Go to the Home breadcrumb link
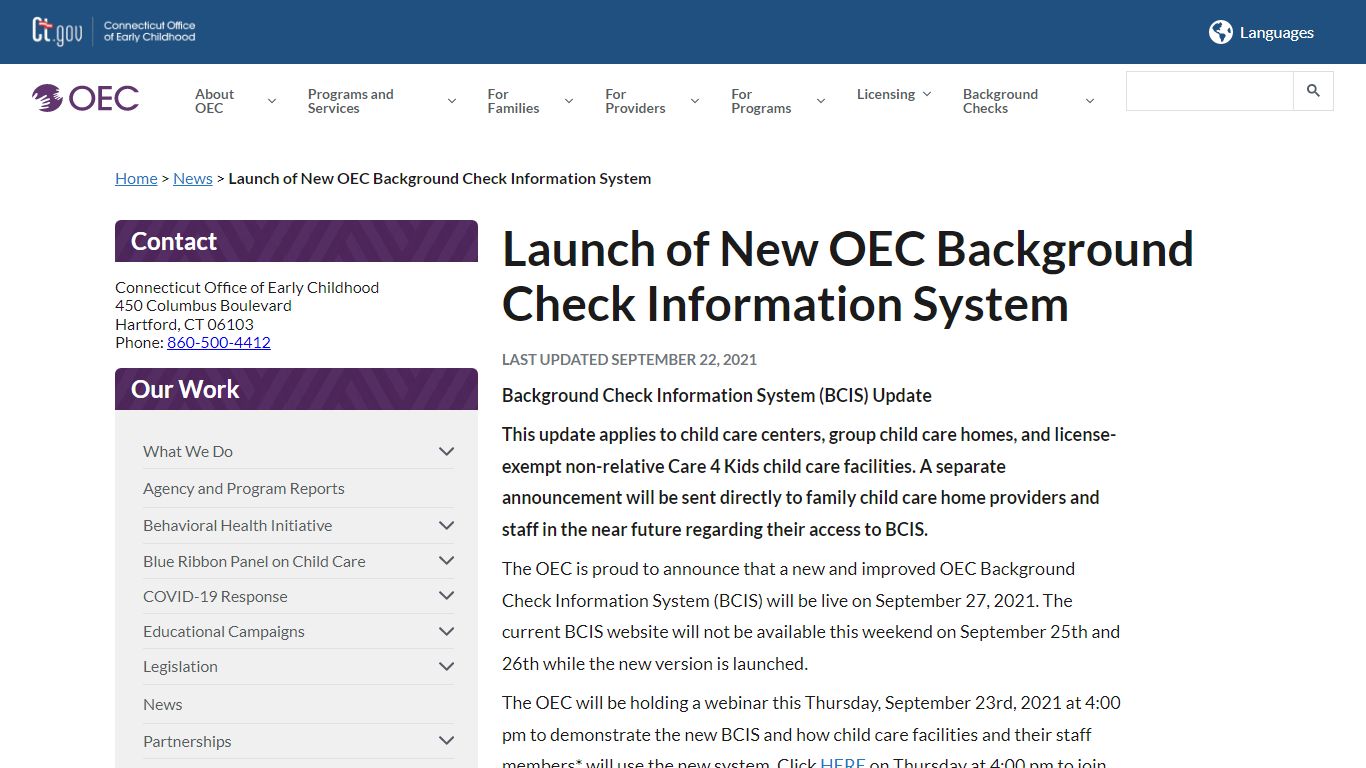This screenshot has width=1366, height=768. click(136, 178)
